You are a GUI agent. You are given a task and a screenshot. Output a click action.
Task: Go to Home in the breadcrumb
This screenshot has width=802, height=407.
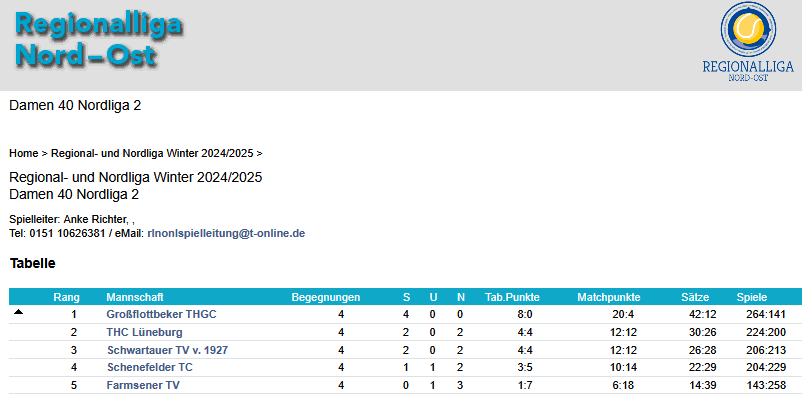[23, 154]
